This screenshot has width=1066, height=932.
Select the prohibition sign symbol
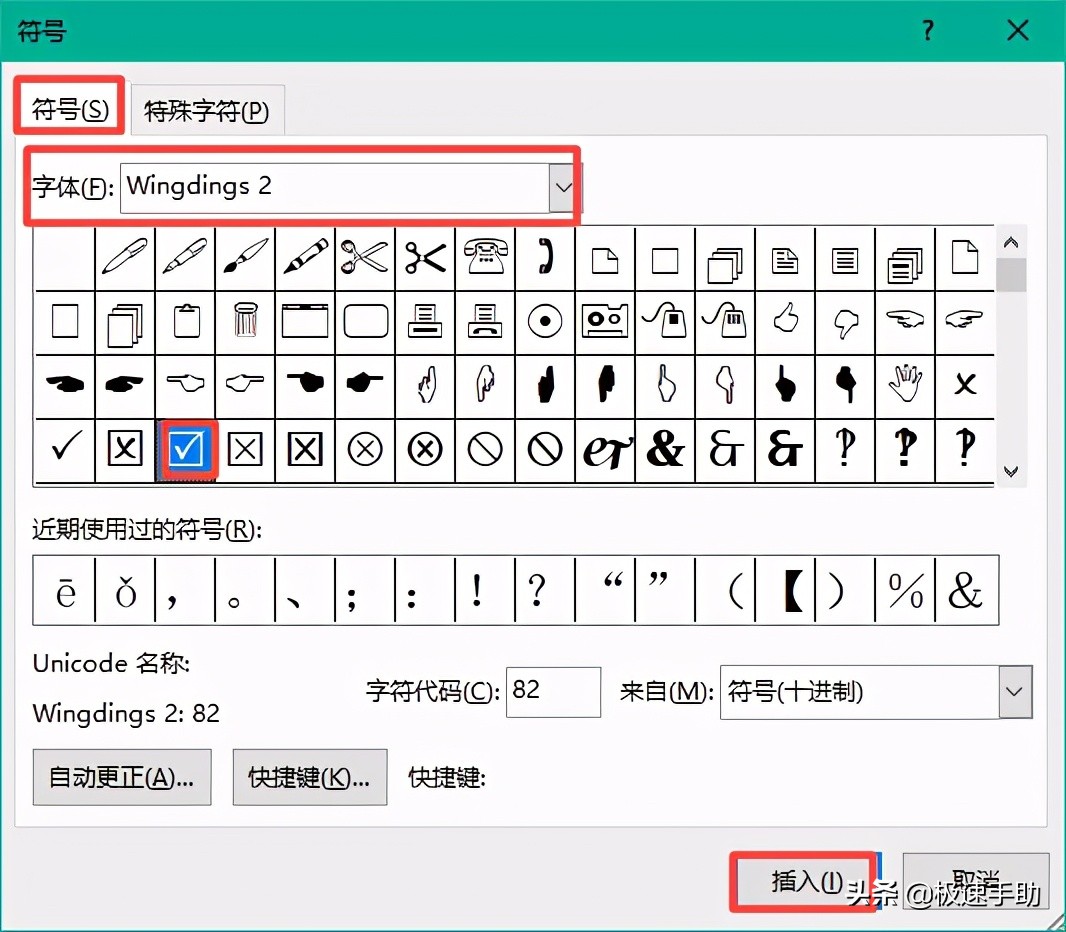click(x=485, y=448)
